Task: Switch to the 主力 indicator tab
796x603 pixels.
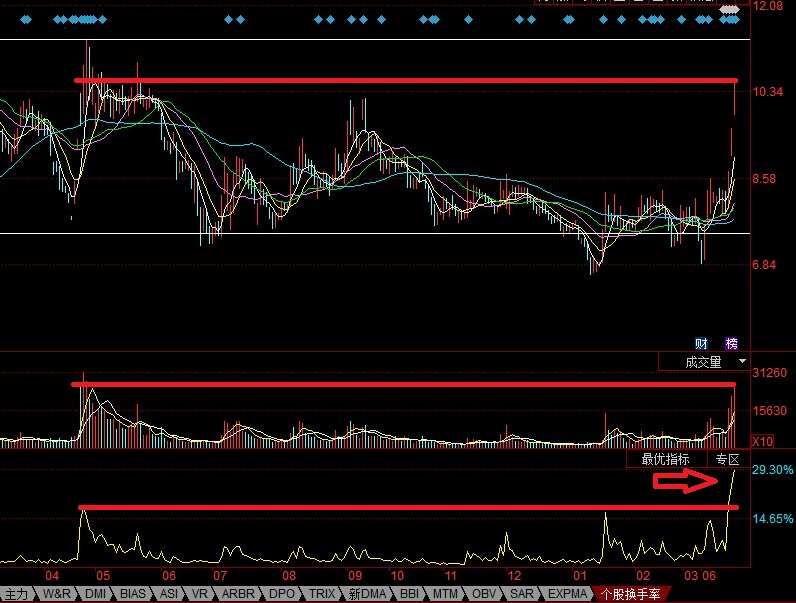Action: click(17, 594)
